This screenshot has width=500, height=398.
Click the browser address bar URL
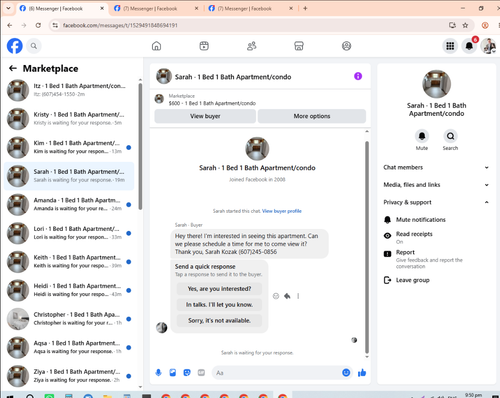[120, 25]
